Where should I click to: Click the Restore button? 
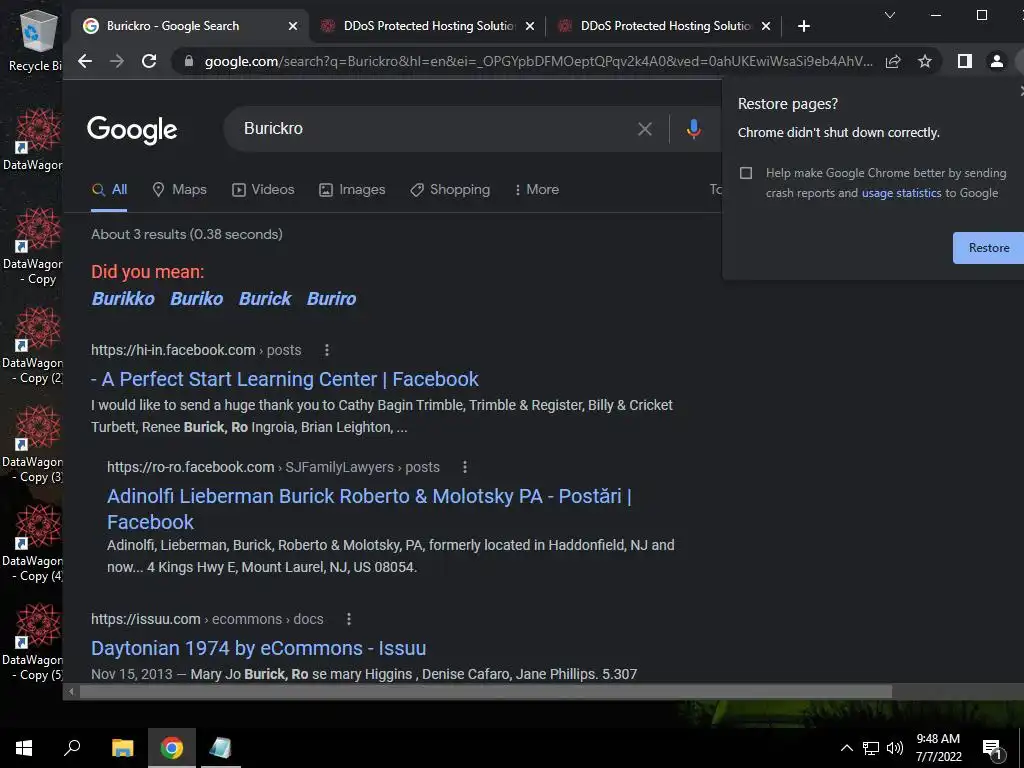pyautogui.click(x=988, y=248)
